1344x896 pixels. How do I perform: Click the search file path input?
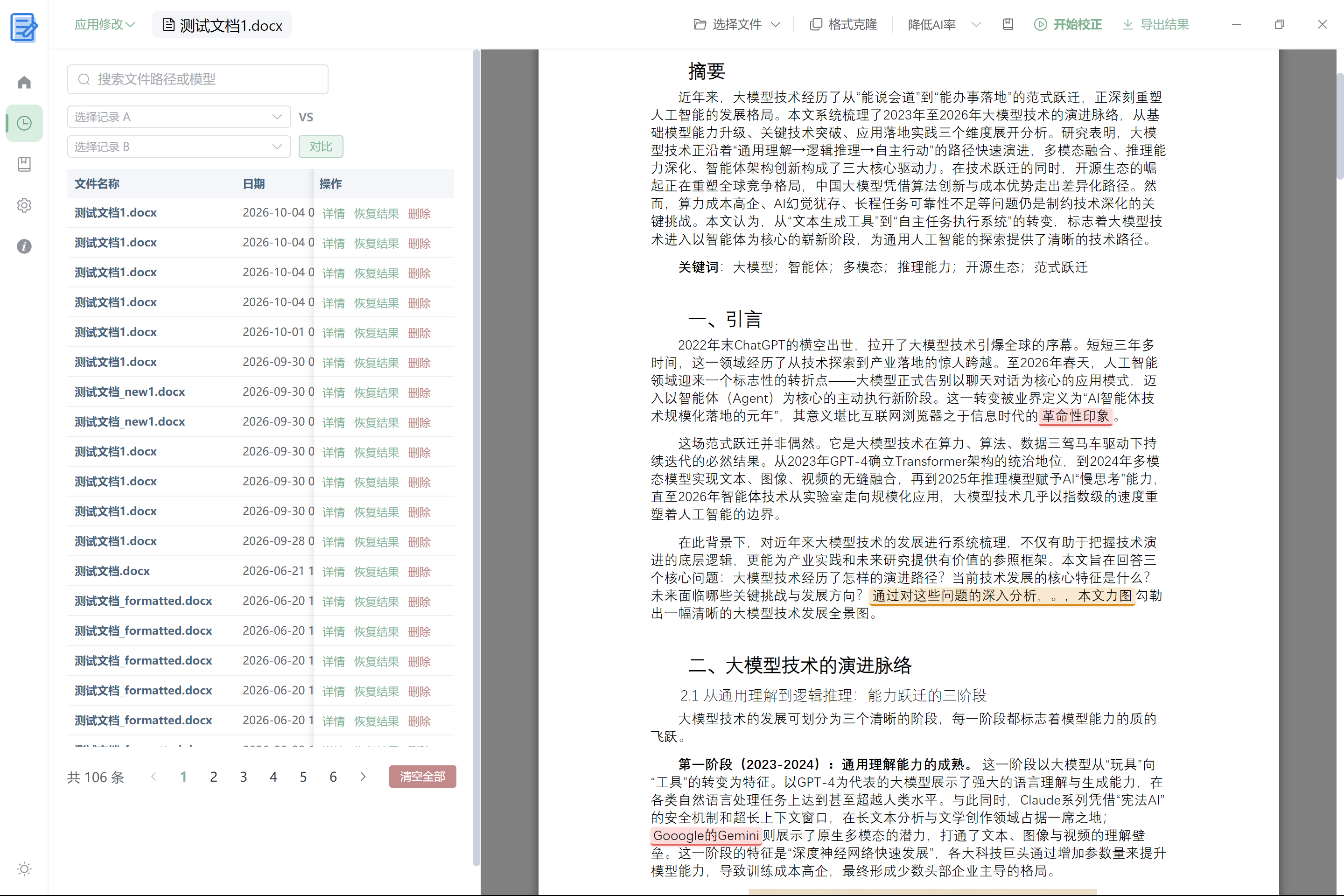(198, 79)
